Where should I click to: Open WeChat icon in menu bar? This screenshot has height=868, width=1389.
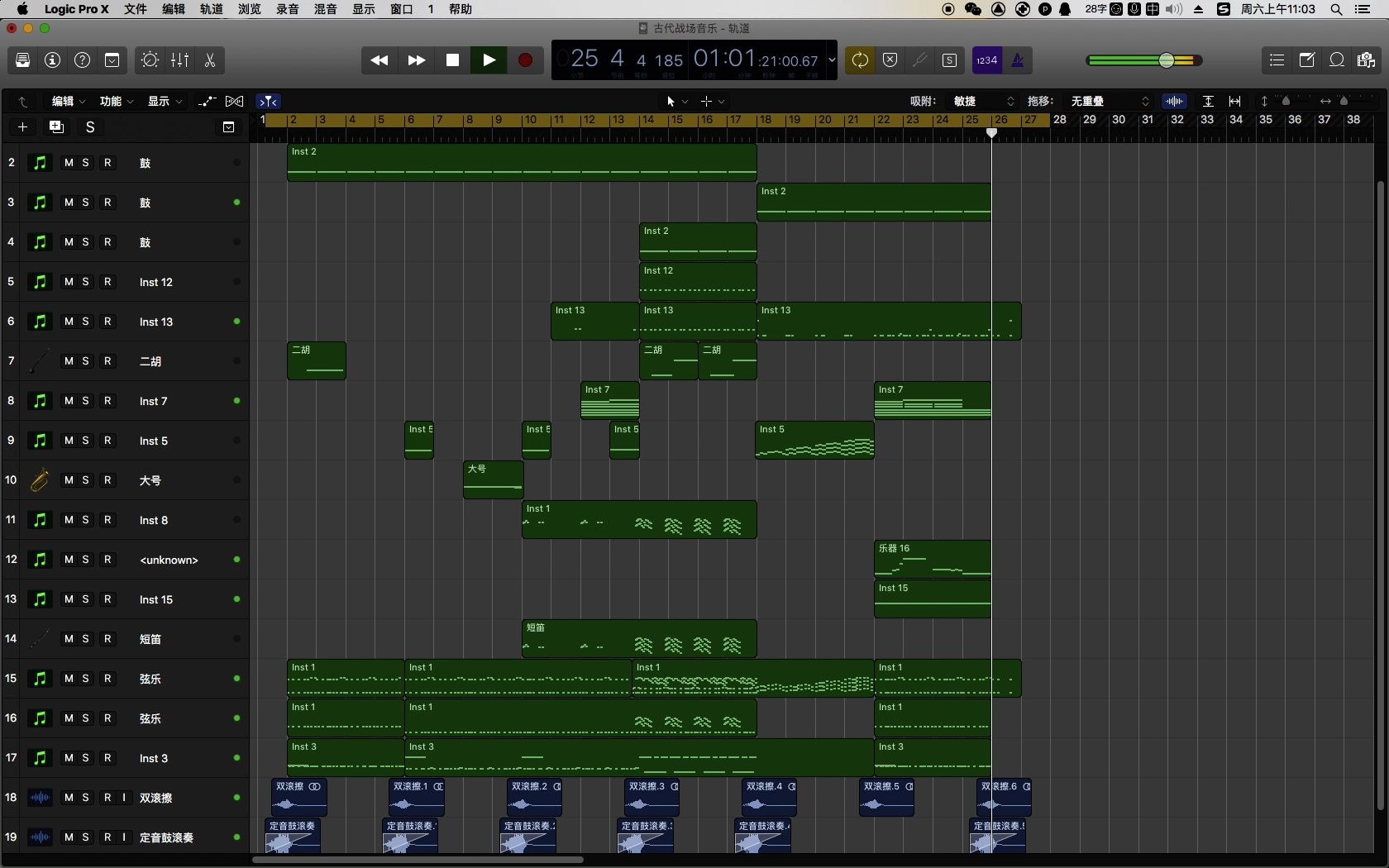point(973,9)
